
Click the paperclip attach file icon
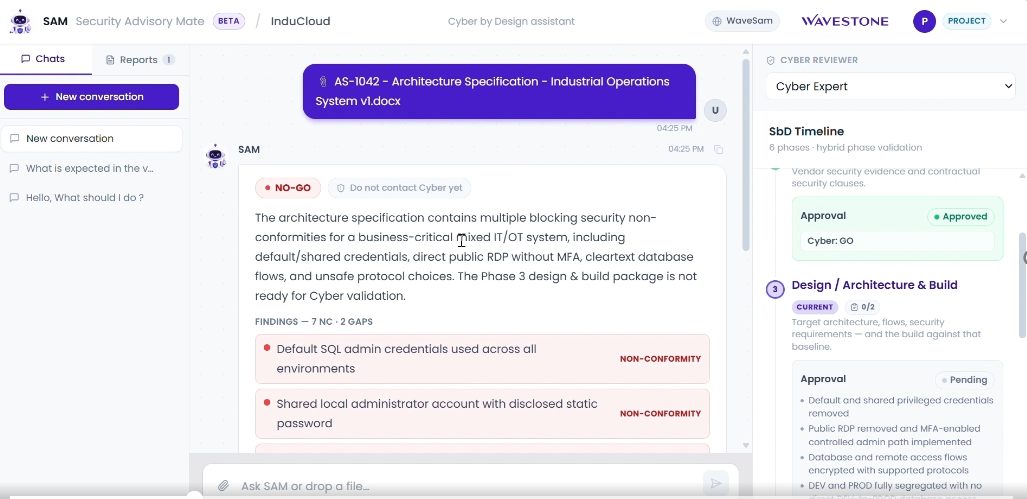[x=223, y=486]
